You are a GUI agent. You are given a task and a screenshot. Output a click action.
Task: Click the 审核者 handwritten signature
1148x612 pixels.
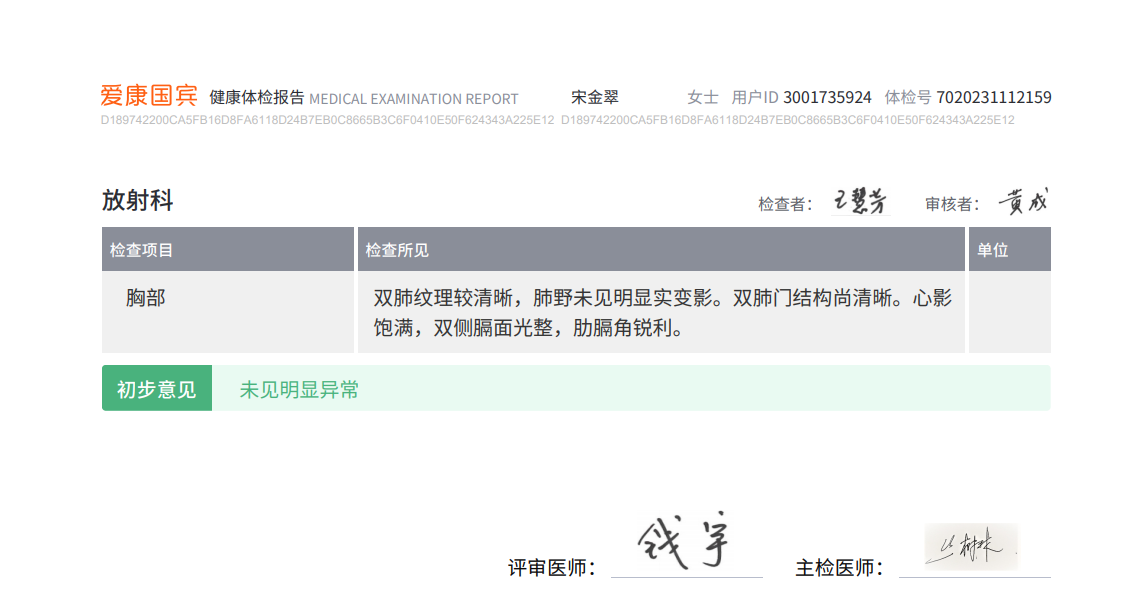pos(1024,201)
